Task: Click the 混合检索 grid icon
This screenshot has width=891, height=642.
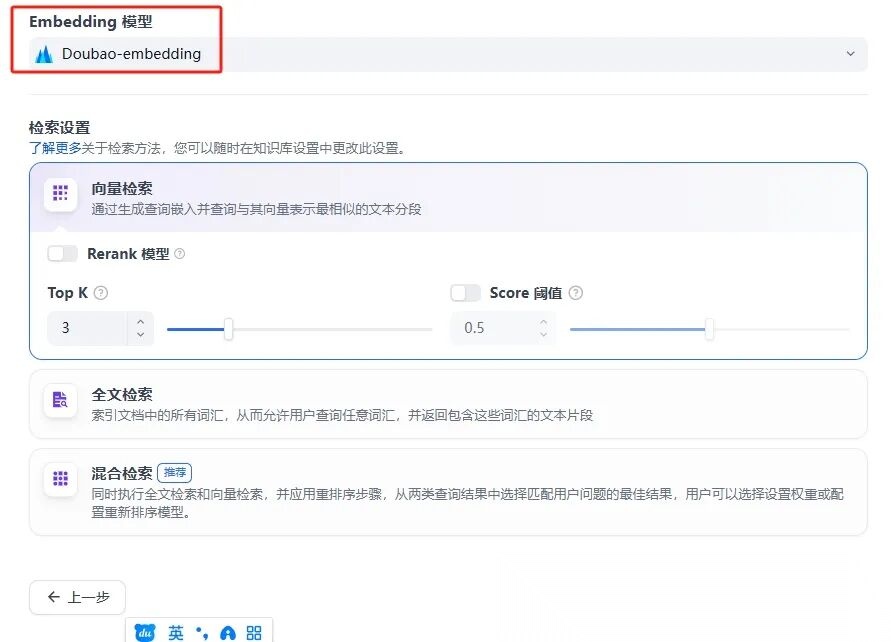Action: 60,478
